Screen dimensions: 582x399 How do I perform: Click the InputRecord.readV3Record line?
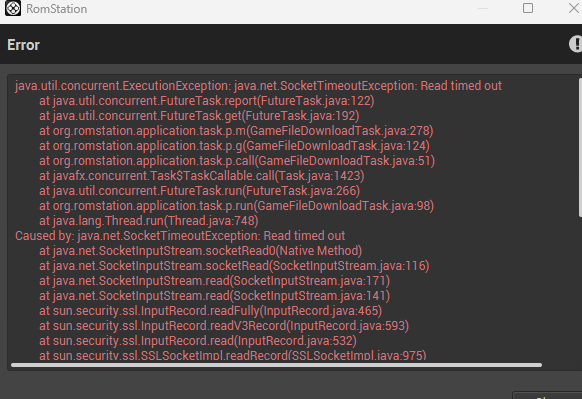(224, 326)
